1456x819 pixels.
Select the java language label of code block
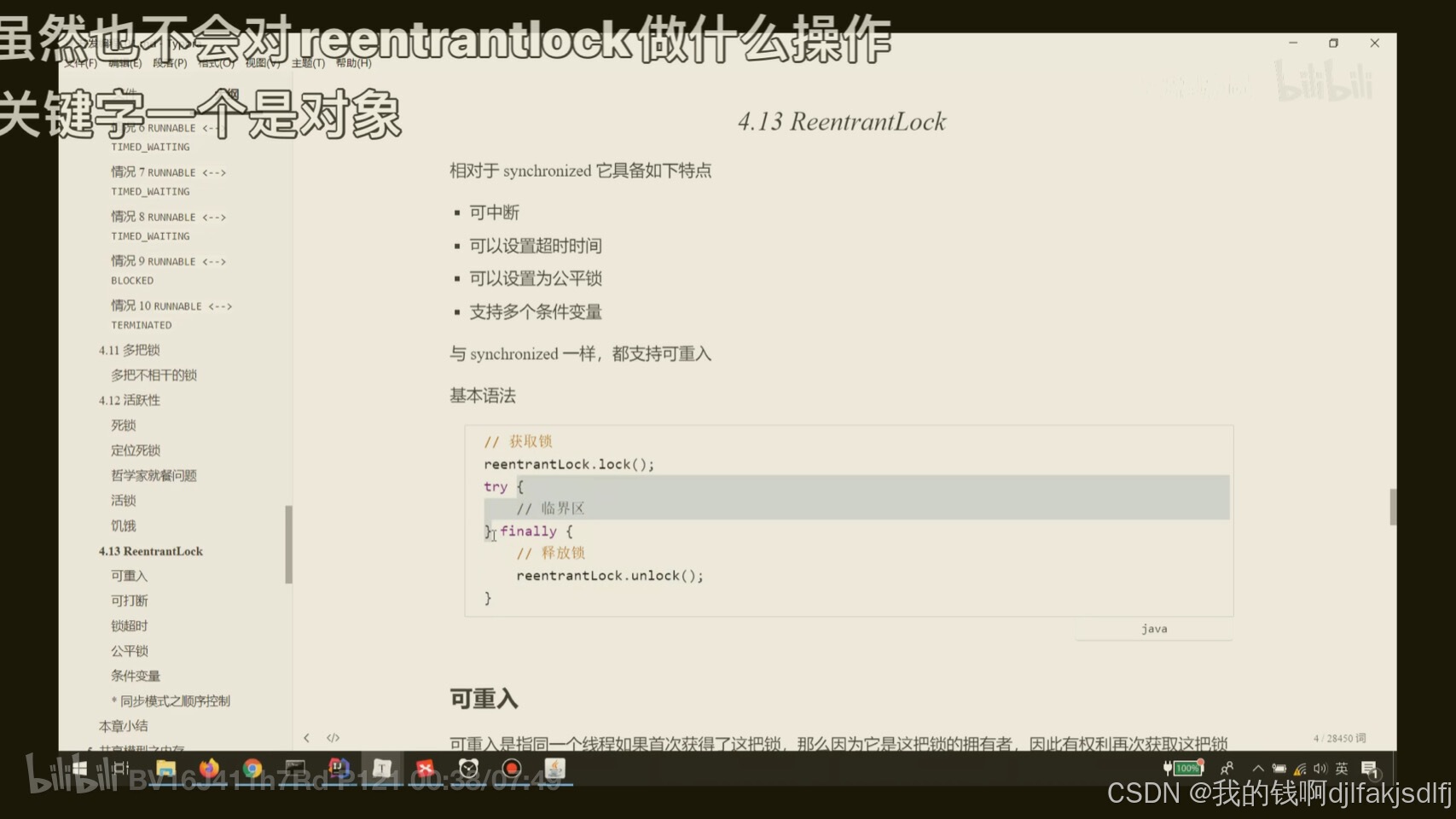(x=1154, y=629)
